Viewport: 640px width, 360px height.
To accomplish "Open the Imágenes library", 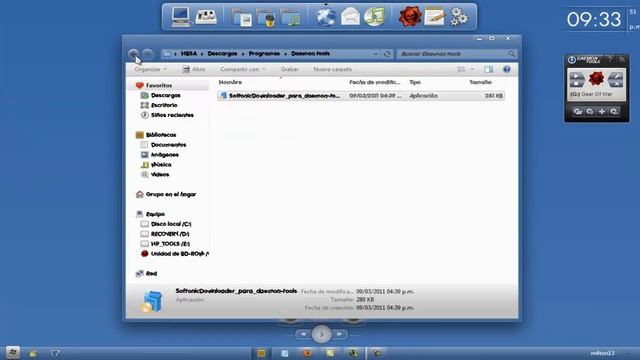I will [x=164, y=155].
